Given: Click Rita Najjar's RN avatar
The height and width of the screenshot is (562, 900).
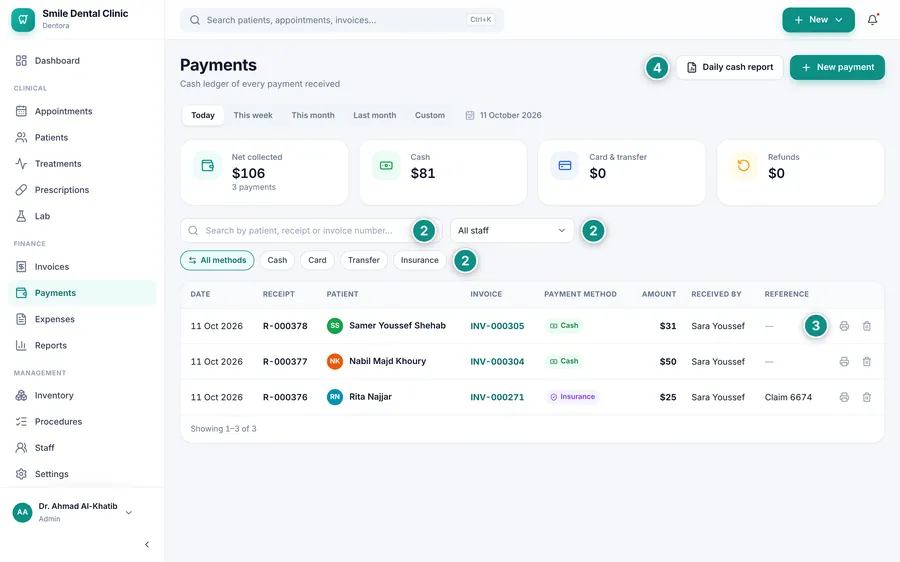Looking at the screenshot, I should (x=335, y=397).
